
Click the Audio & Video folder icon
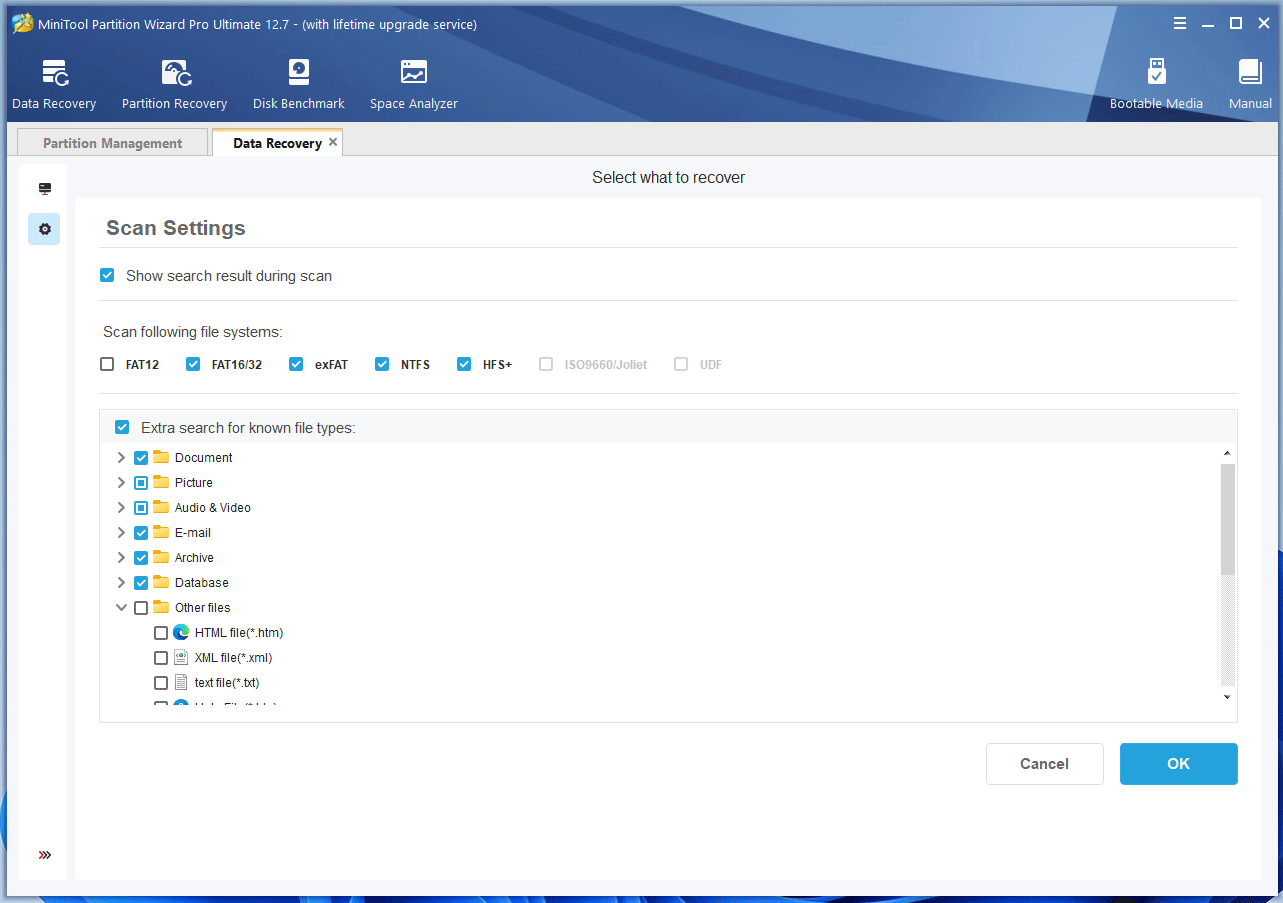[161, 507]
